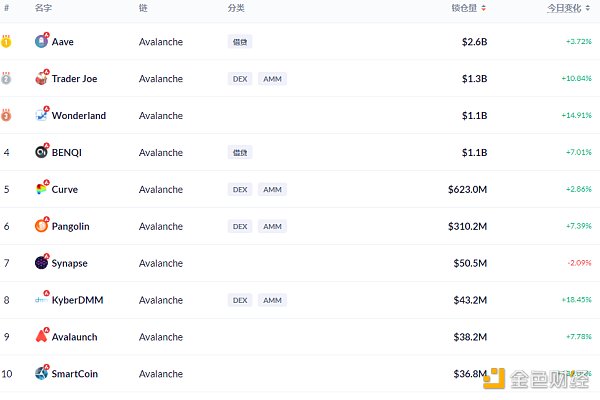Sort by 锁仓量 column arrow

(484, 8)
